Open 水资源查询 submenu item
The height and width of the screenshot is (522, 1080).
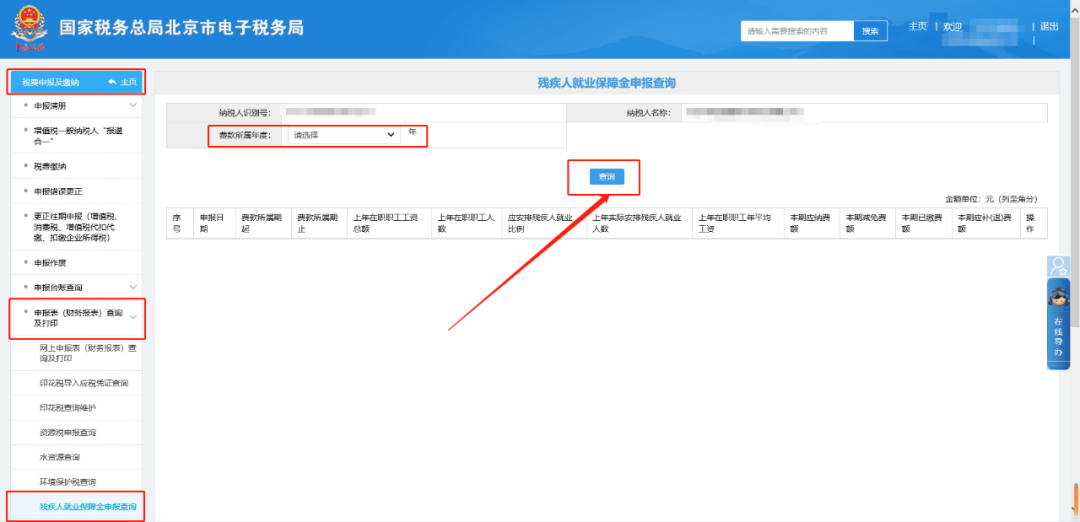(x=60, y=457)
